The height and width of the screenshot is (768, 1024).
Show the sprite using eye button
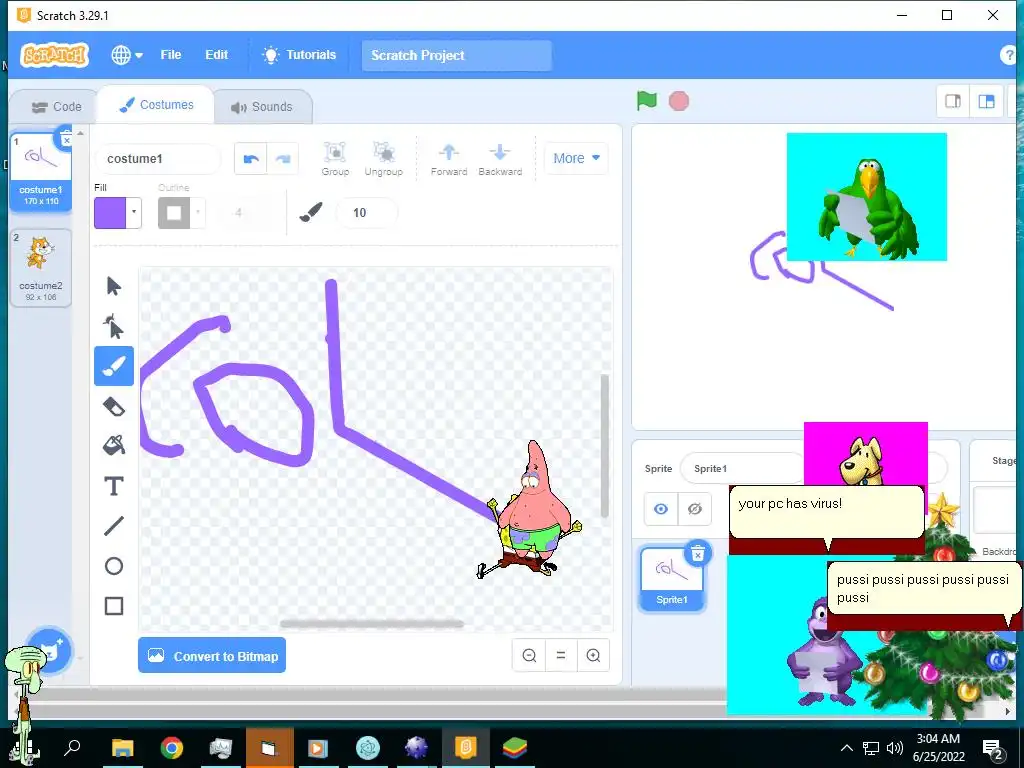(661, 508)
